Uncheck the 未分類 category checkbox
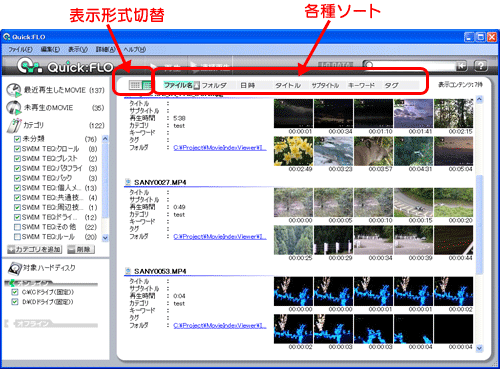Screen dimensions: 500x369 (17, 139)
